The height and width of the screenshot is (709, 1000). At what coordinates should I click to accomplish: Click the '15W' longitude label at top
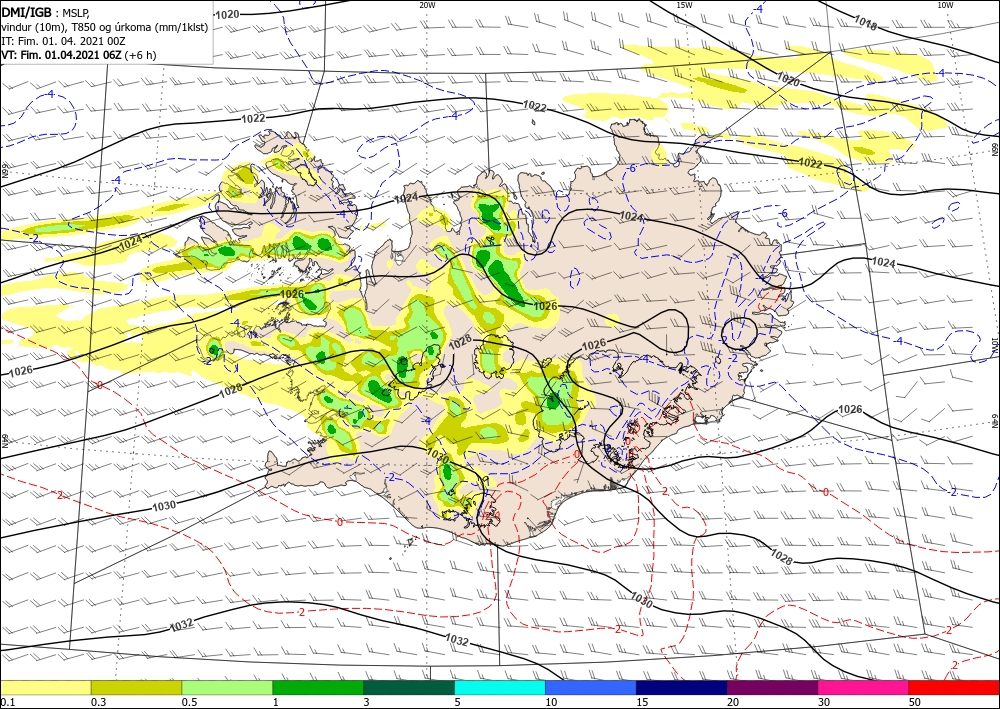(x=684, y=5)
